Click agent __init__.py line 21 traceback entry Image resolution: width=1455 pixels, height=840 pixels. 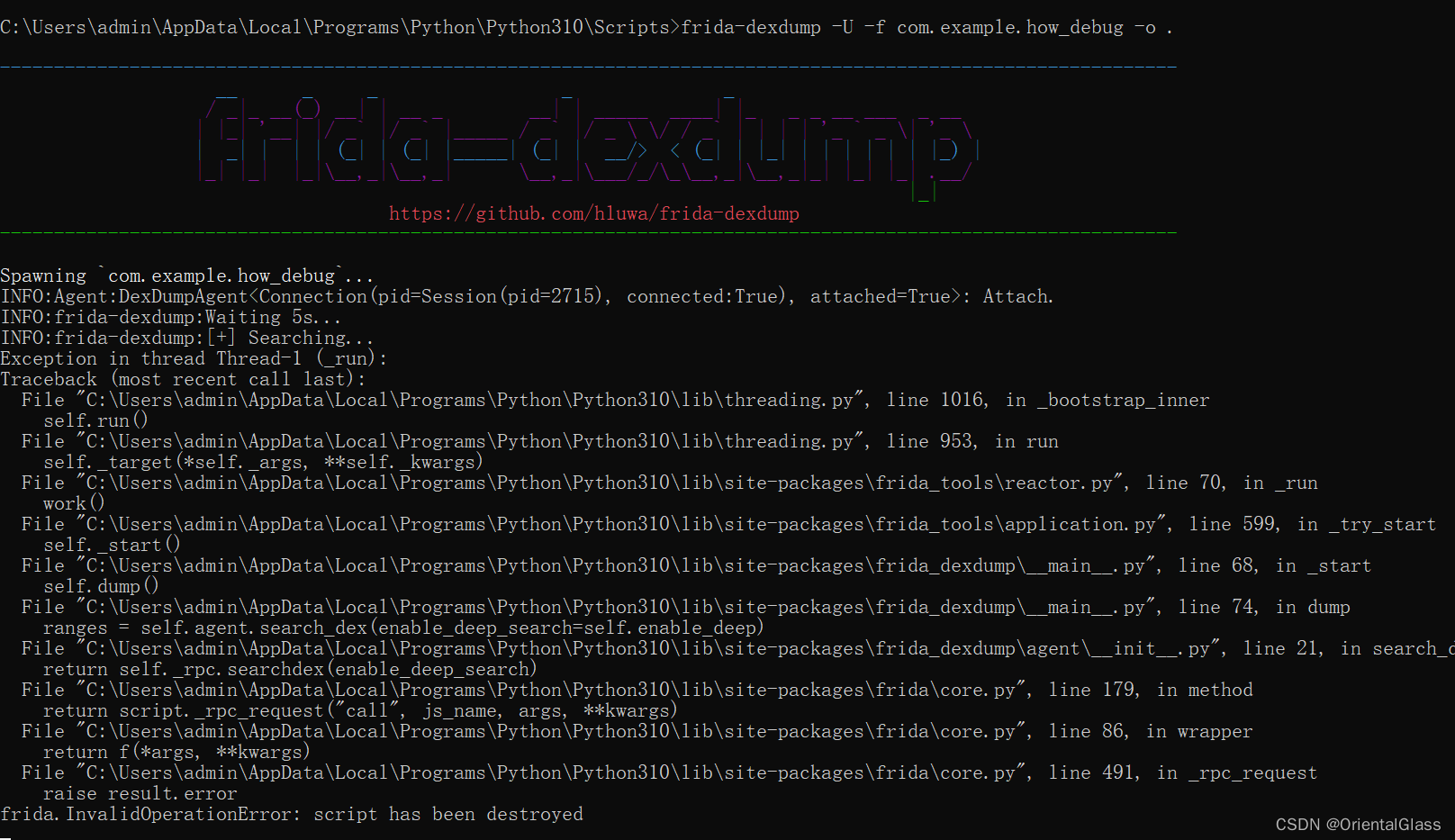coord(738,648)
